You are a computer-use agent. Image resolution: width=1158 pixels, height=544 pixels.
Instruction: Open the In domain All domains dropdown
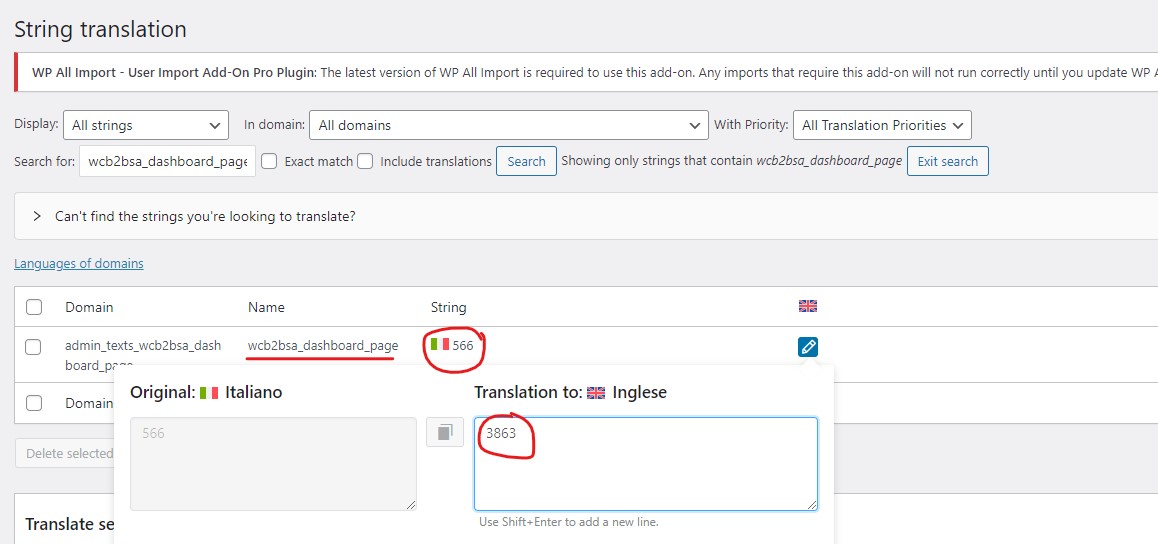click(508, 125)
